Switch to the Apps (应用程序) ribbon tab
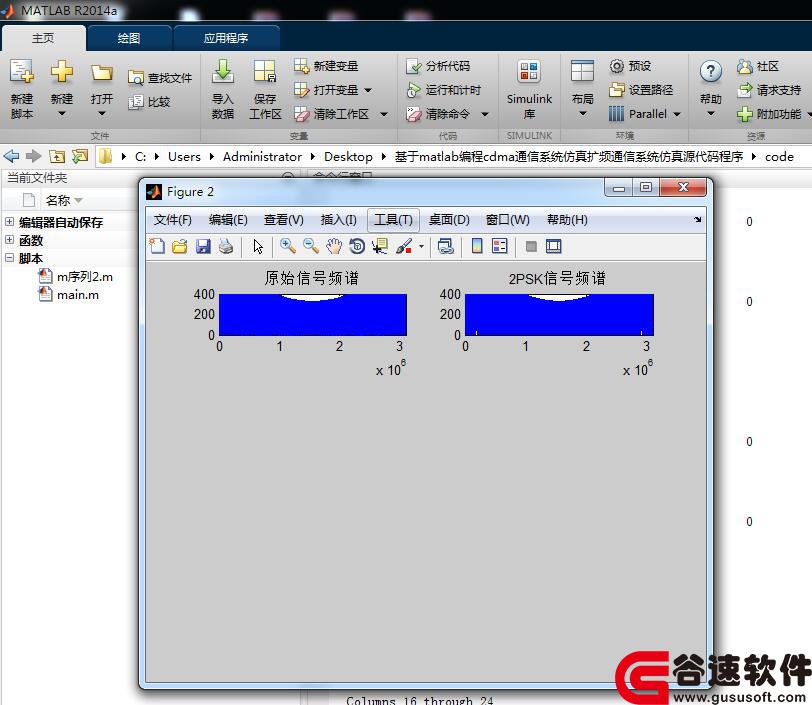The image size is (812, 705). pyautogui.click(x=226, y=38)
